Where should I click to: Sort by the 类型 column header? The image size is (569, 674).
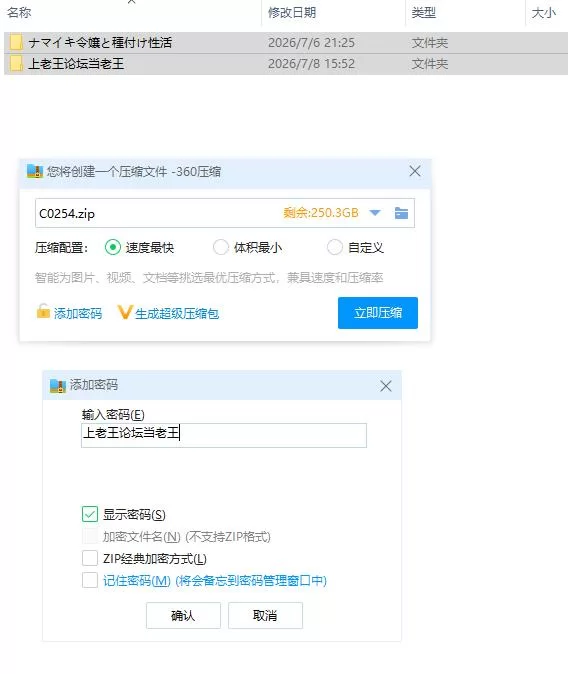tap(424, 12)
